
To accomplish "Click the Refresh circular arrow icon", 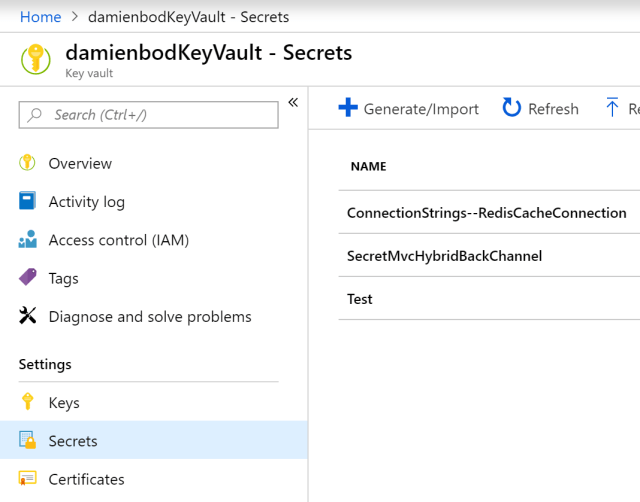I will (x=512, y=108).
